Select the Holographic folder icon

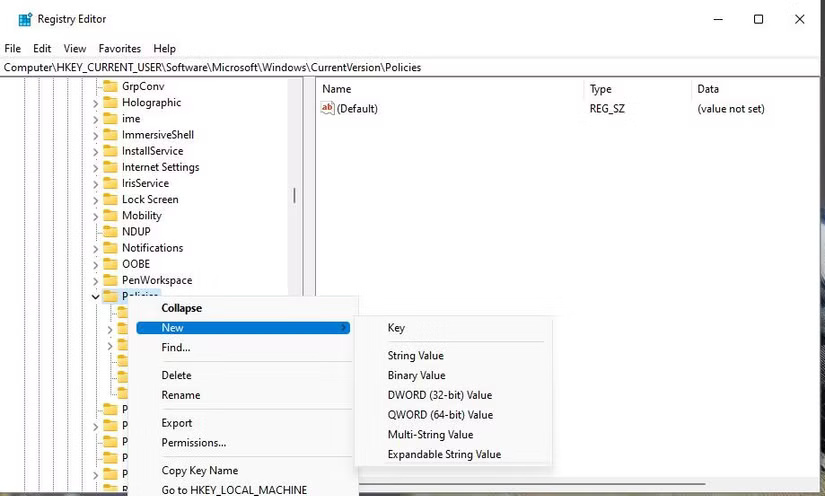tap(110, 103)
